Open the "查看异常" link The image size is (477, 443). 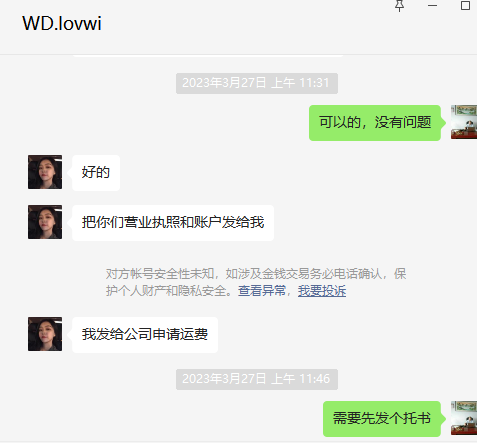coord(262,291)
